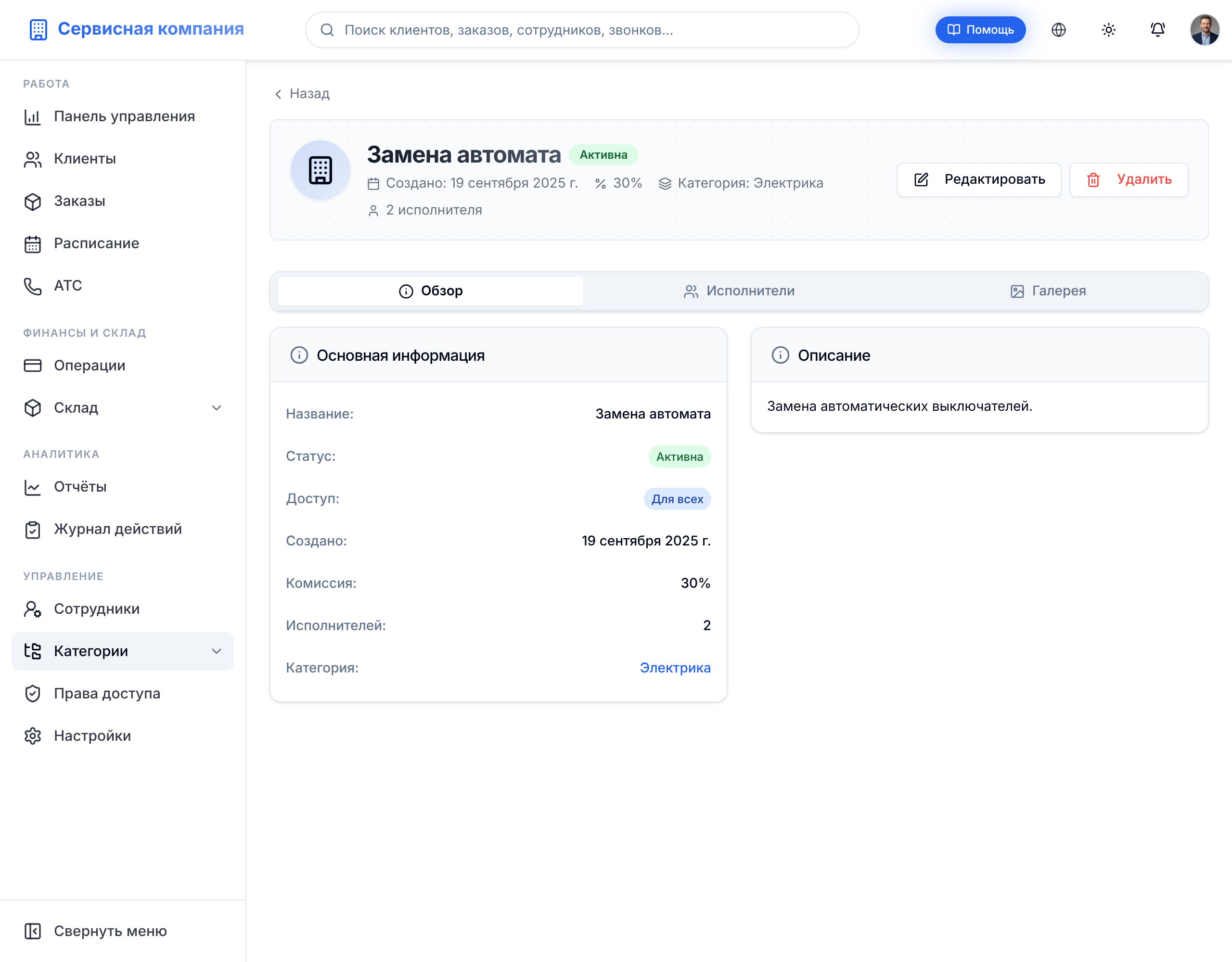Click the Помощь help button

click(980, 30)
